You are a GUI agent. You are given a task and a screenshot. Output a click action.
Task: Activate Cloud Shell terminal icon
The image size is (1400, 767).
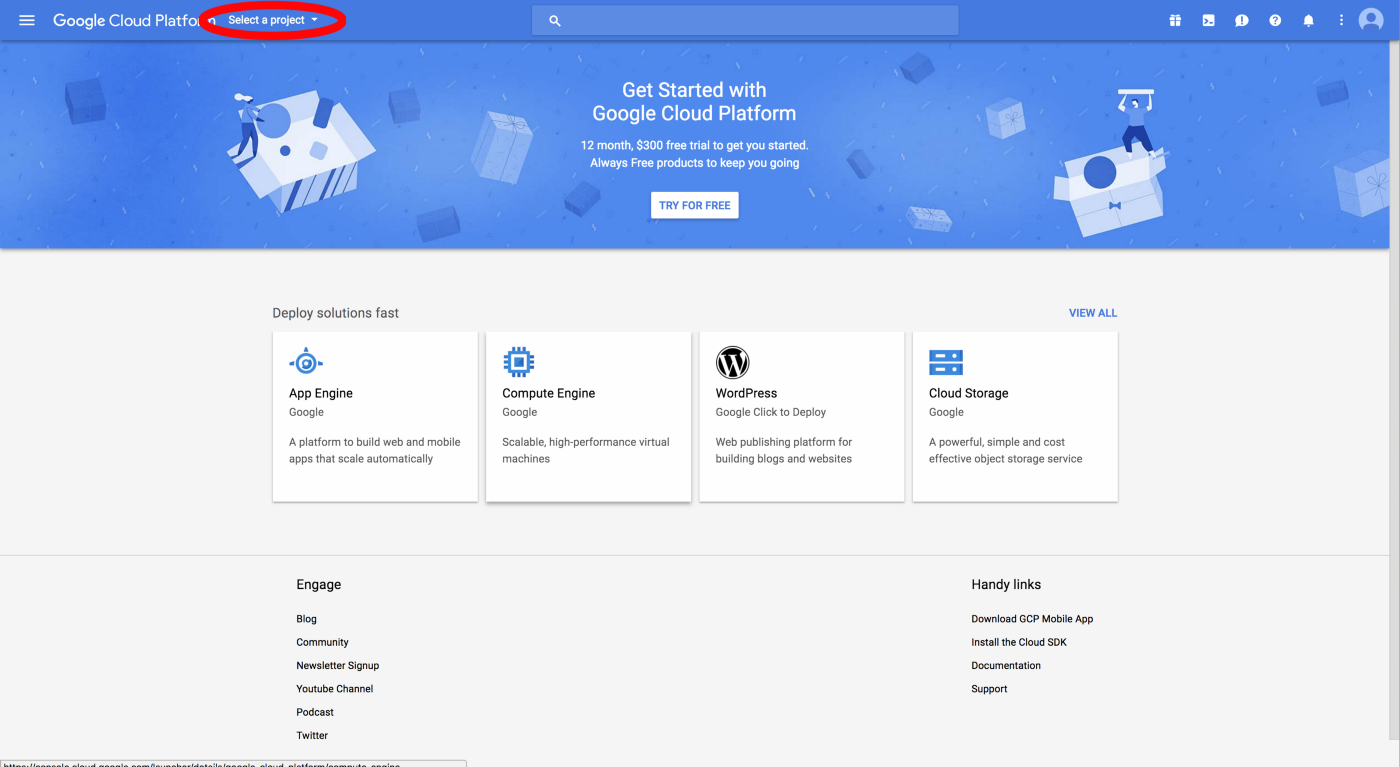[1208, 20]
